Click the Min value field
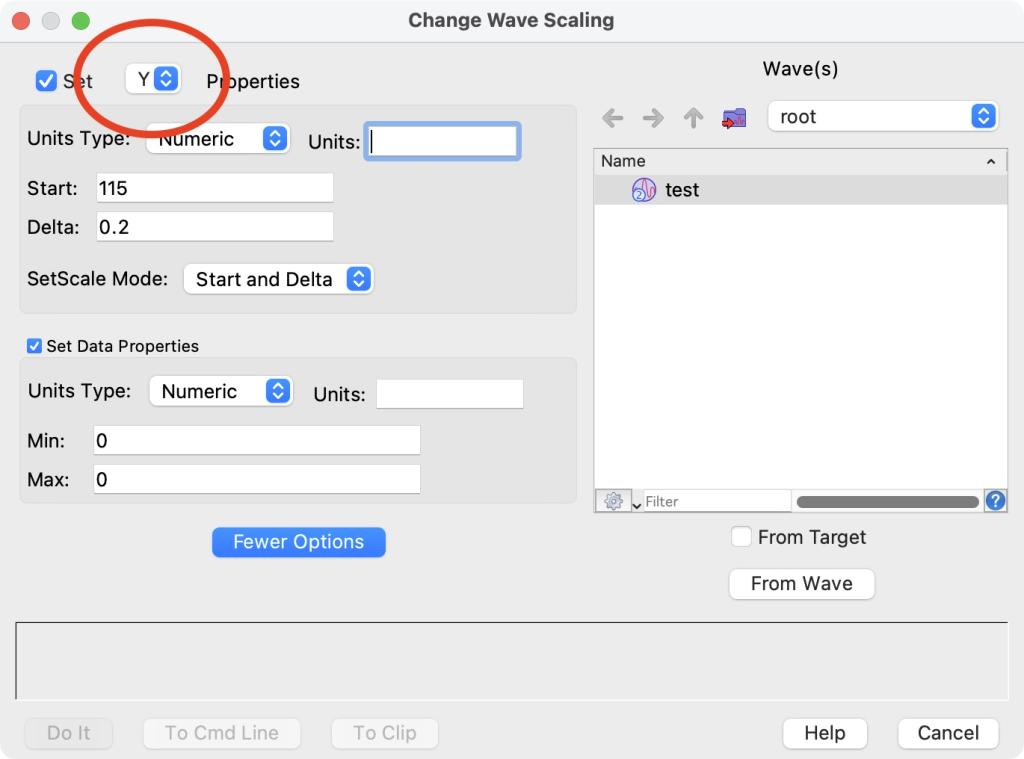The width and height of the screenshot is (1024, 759). [x=257, y=440]
